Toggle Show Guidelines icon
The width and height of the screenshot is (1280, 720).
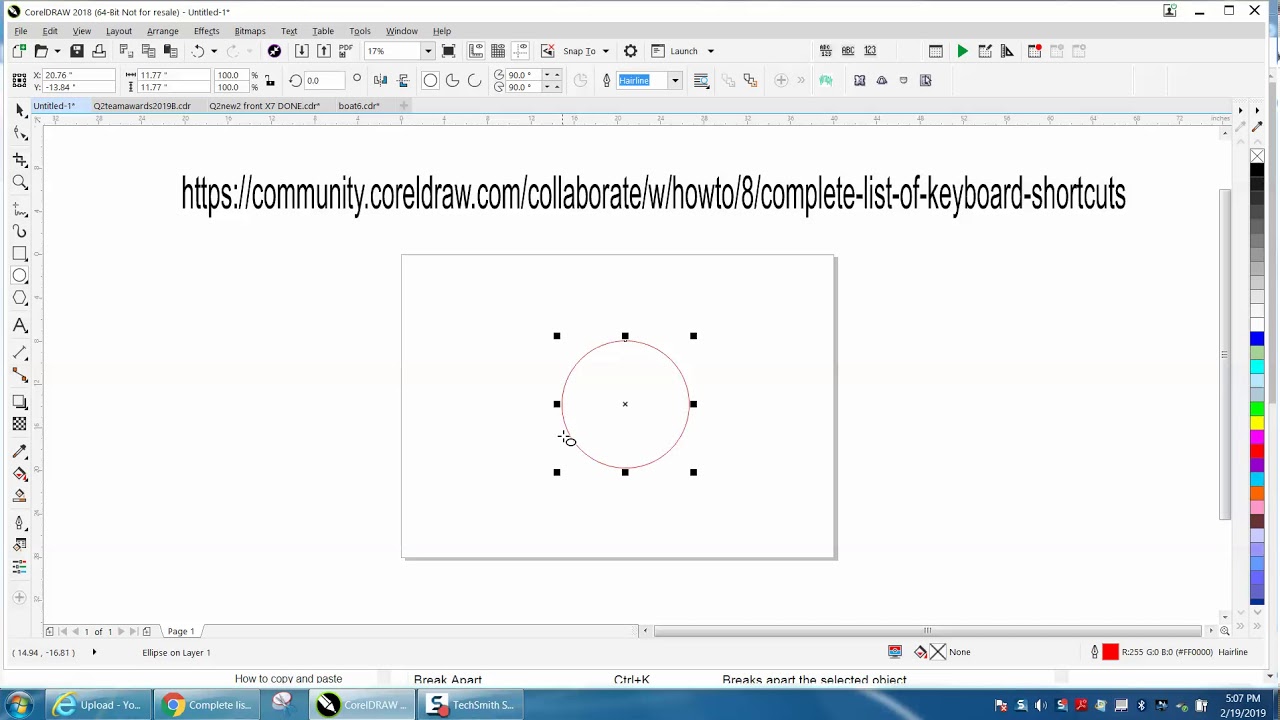519,51
